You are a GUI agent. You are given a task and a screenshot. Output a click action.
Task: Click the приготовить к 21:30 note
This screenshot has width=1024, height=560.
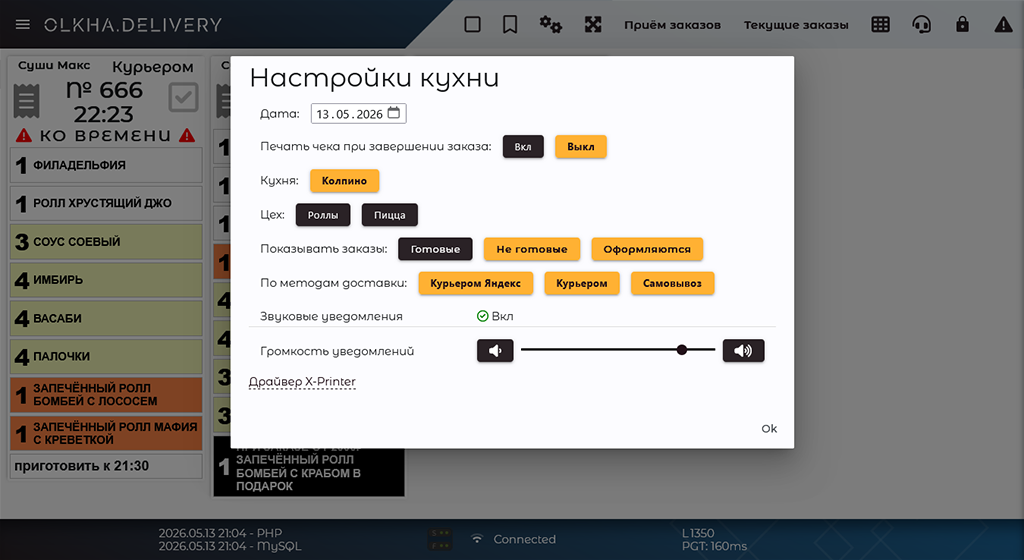(x=106, y=466)
